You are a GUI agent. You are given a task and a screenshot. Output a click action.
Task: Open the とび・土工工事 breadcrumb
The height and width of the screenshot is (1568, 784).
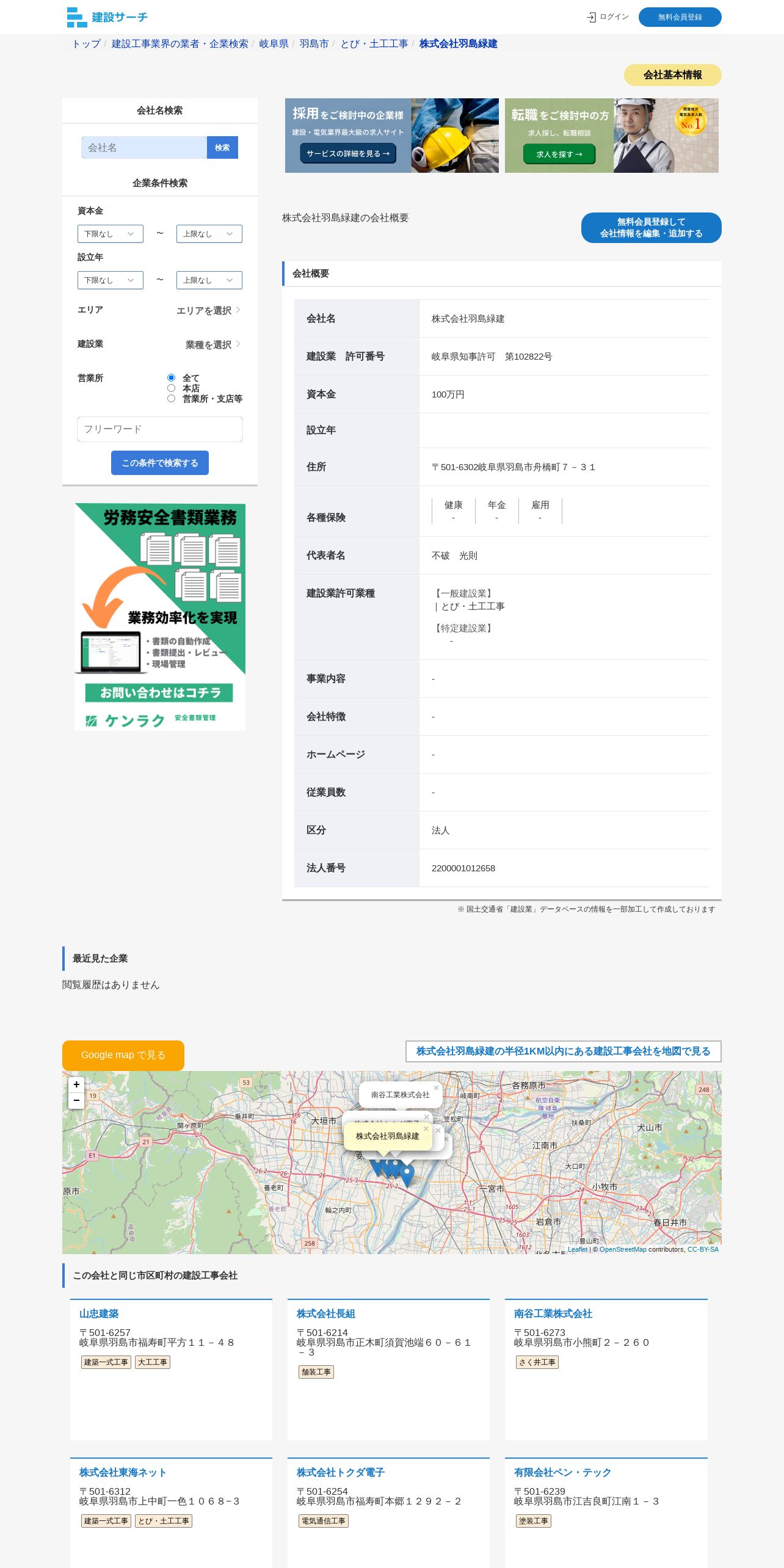tap(374, 44)
